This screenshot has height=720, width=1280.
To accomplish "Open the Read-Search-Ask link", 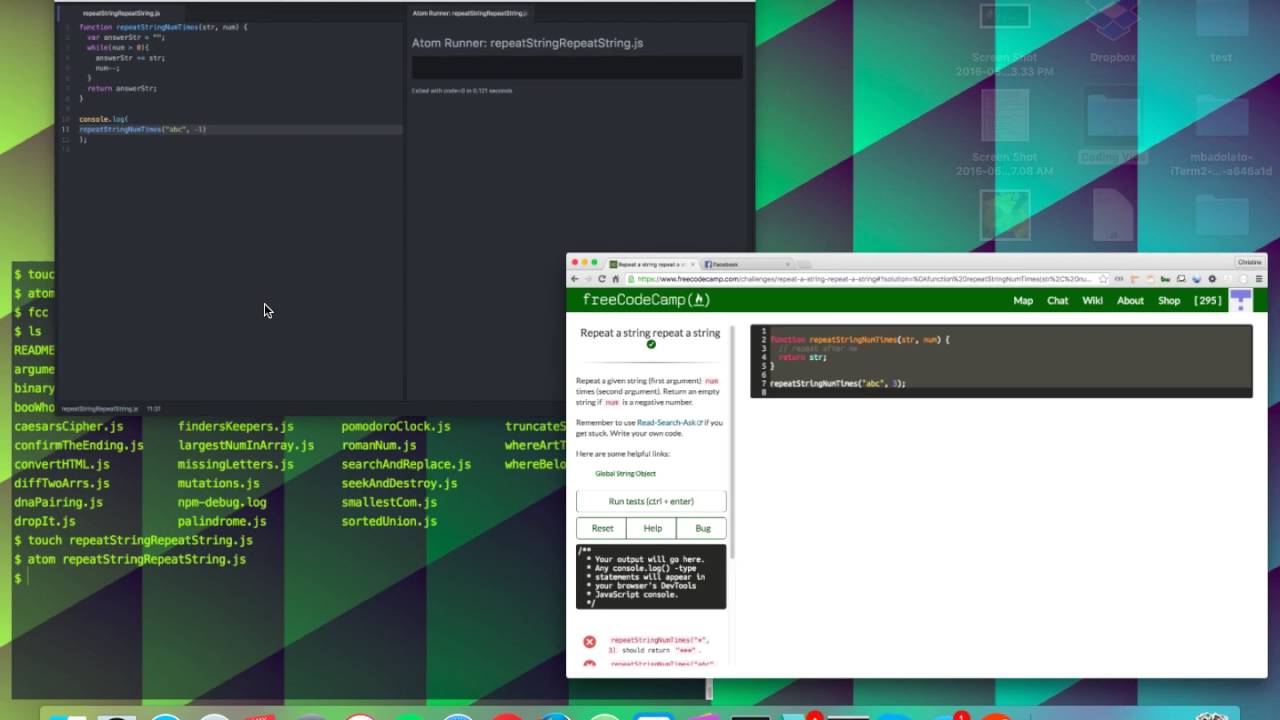I will (669, 422).
